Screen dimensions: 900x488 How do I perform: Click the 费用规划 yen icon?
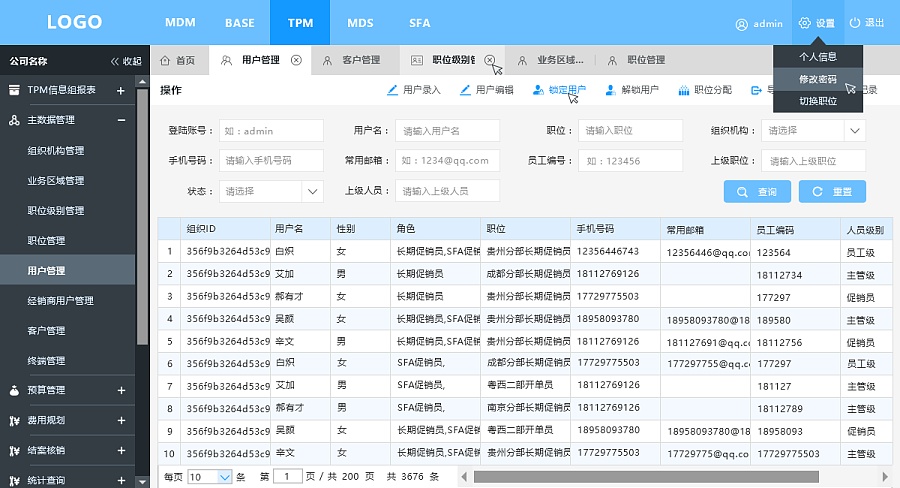(14, 421)
